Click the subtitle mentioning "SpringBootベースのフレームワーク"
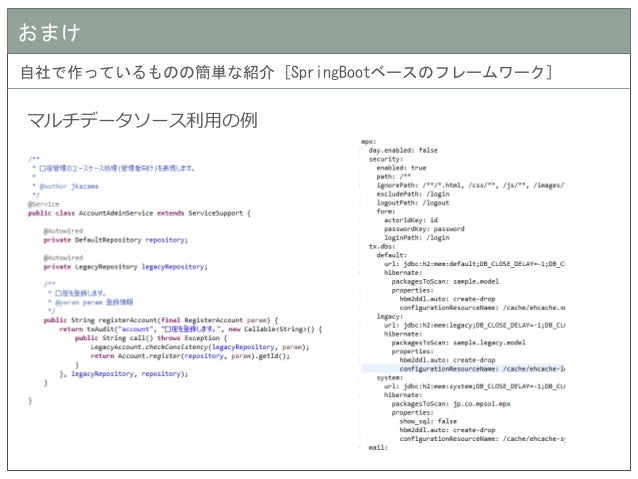 (286, 72)
